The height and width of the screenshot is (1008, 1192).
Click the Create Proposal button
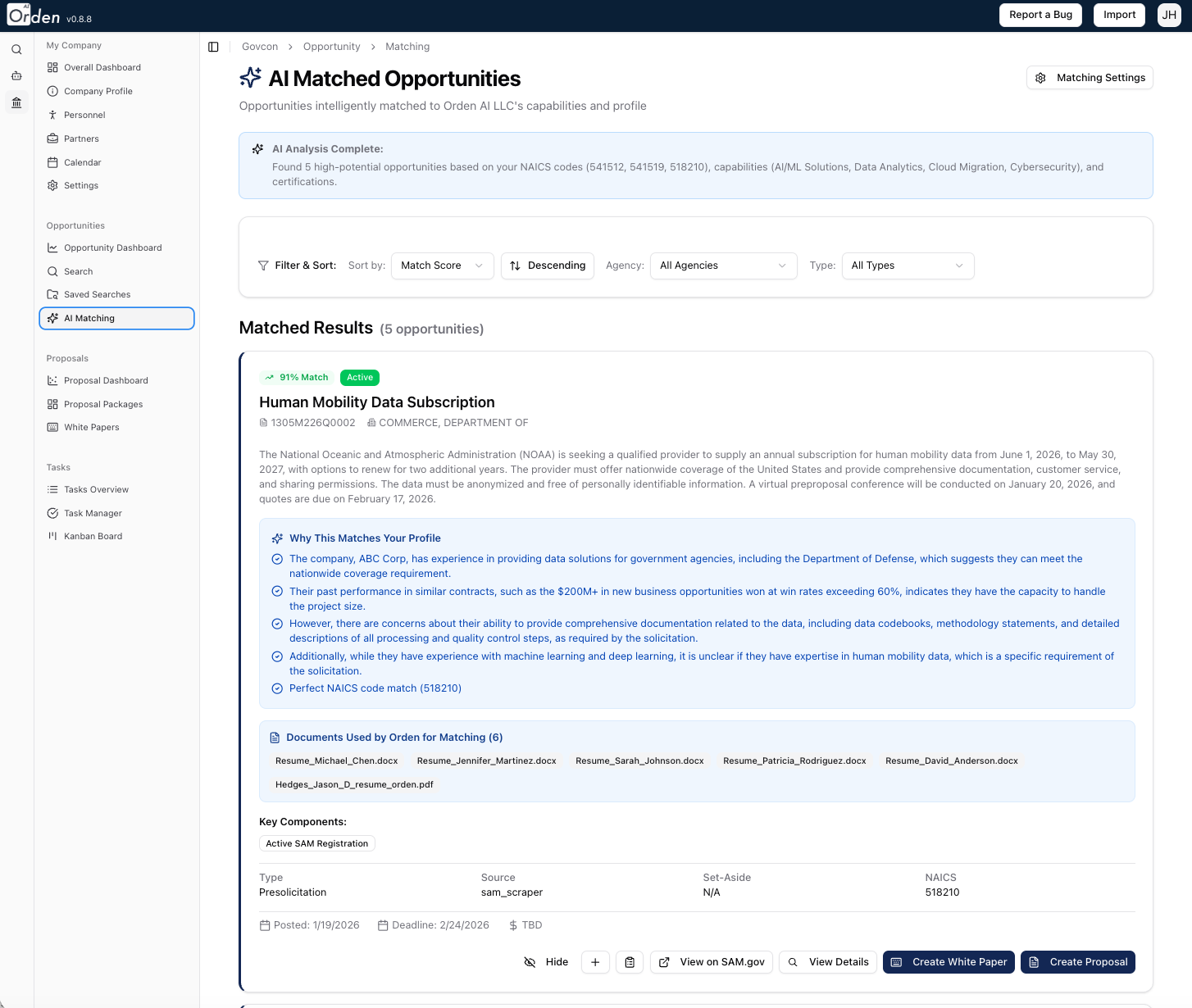(x=1078, y=961)
